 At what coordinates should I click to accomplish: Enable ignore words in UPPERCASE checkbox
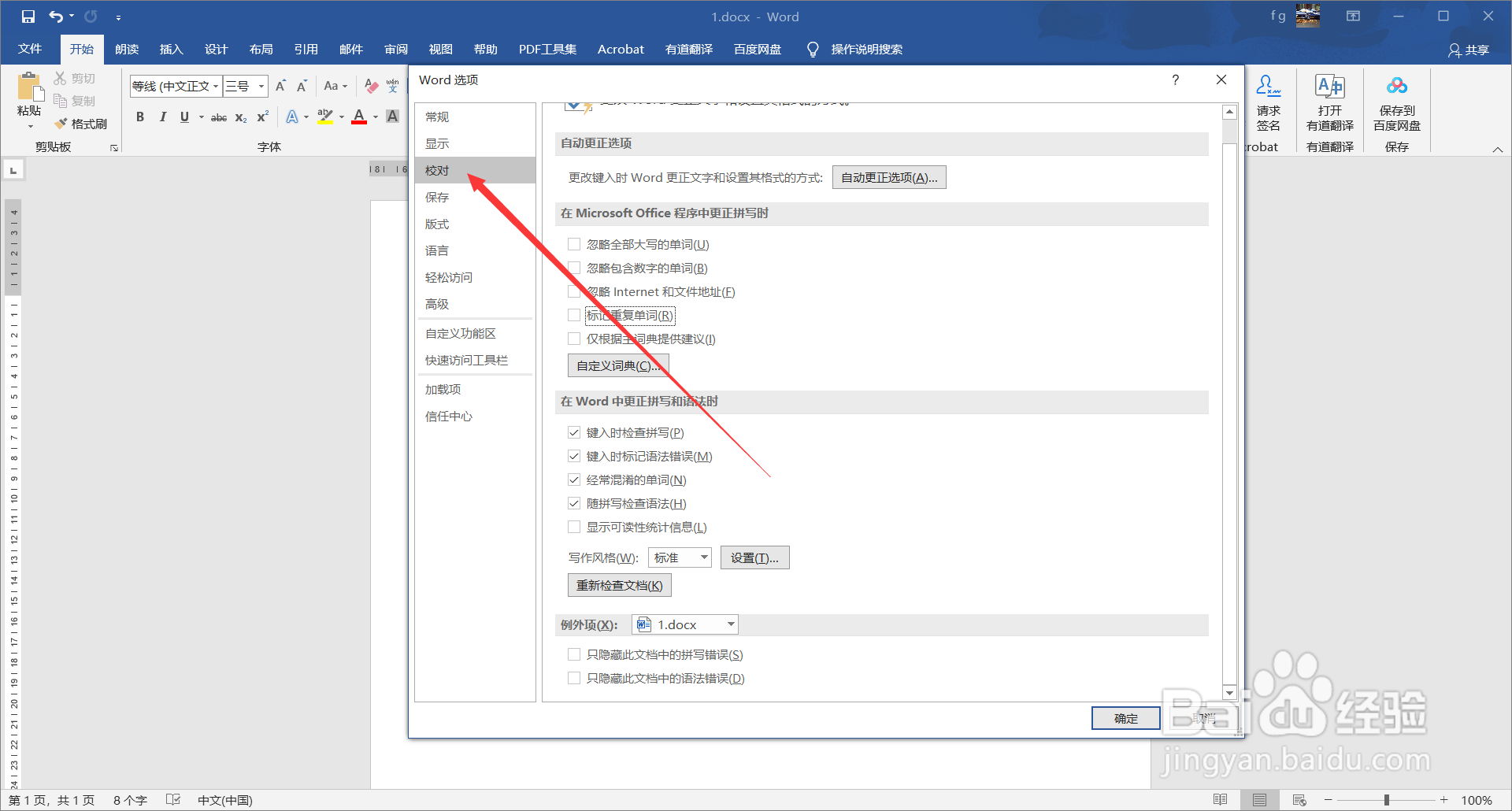pyautogui.click(x=574, y=244)
